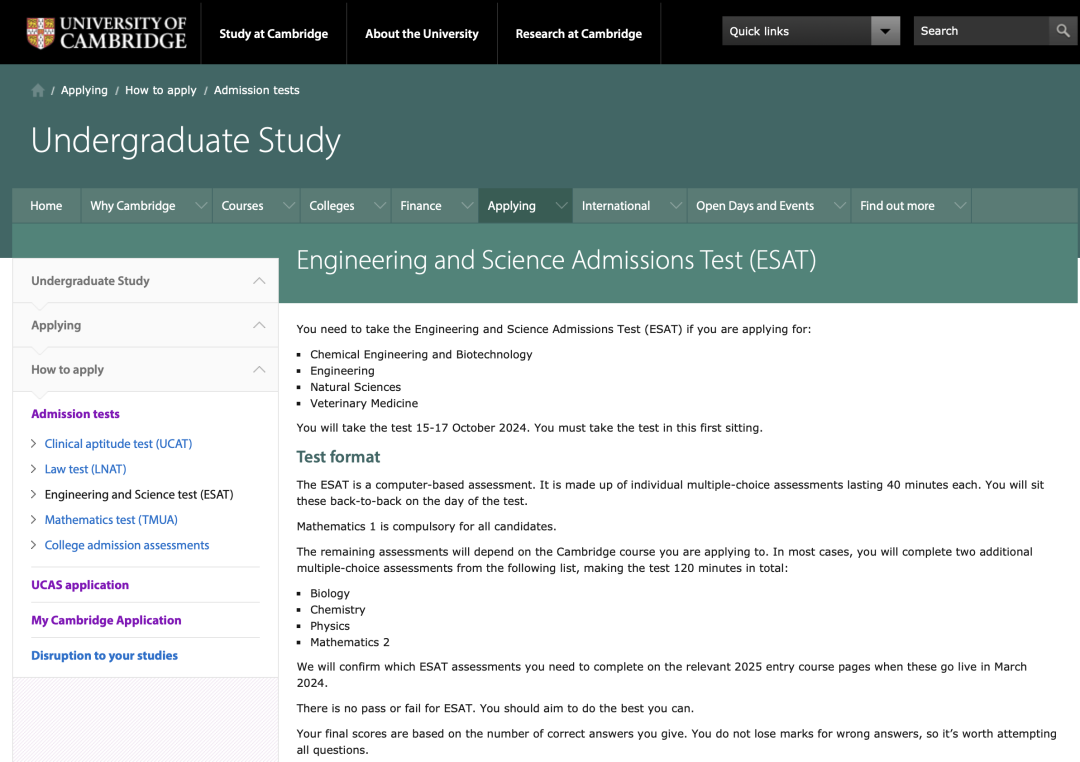Viewport: 1080px width, 762px height.
Task: Click Admission tests breadcrumb link
Action: (256, 90)
